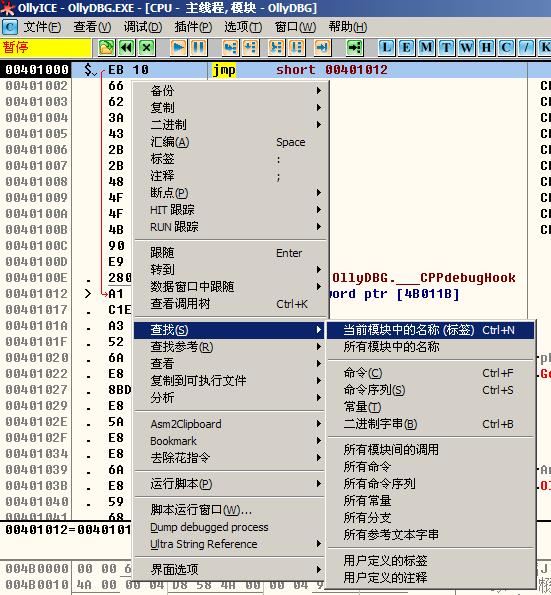Select address row 00401000

[x=37, y=70]
